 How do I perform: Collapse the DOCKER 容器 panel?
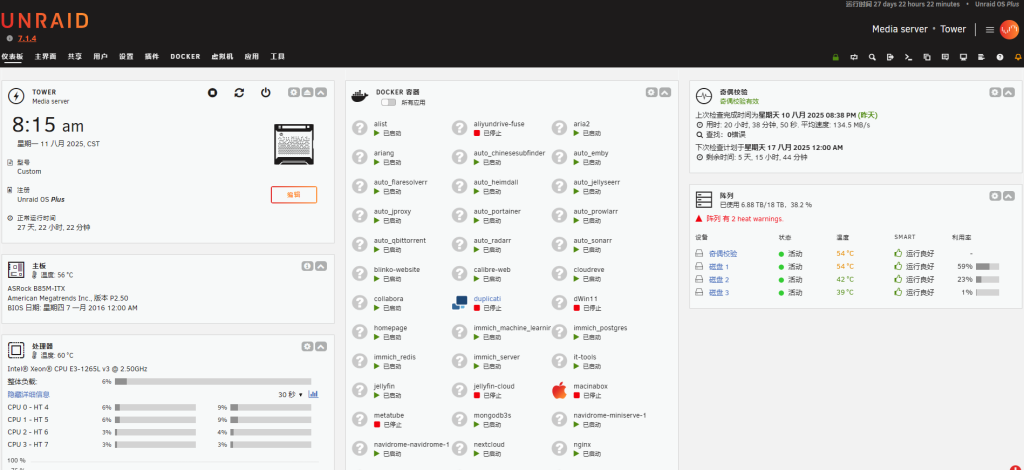click(665, 93)
